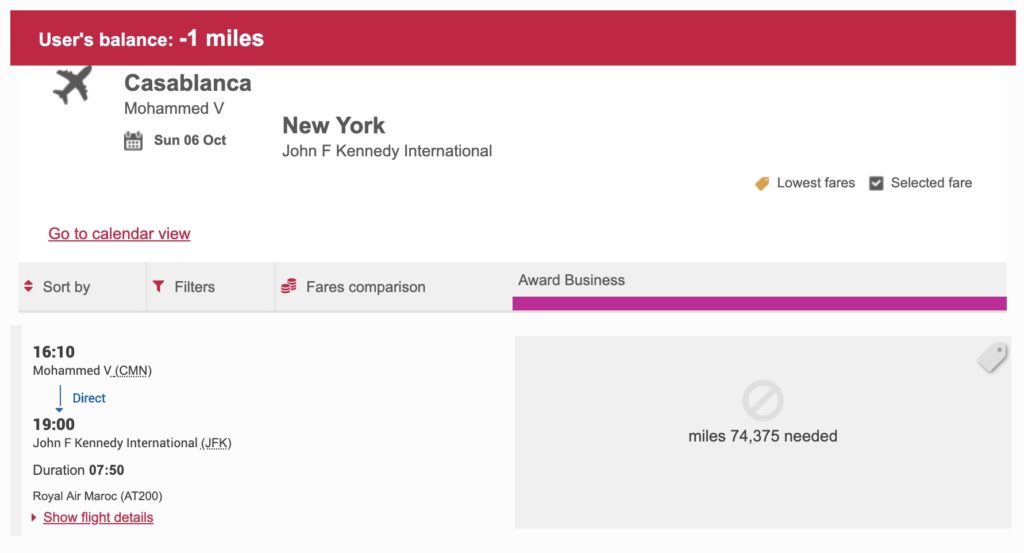Select the miles 74,375 needed fare cell

pyautogui.click(x=762, y=436)
